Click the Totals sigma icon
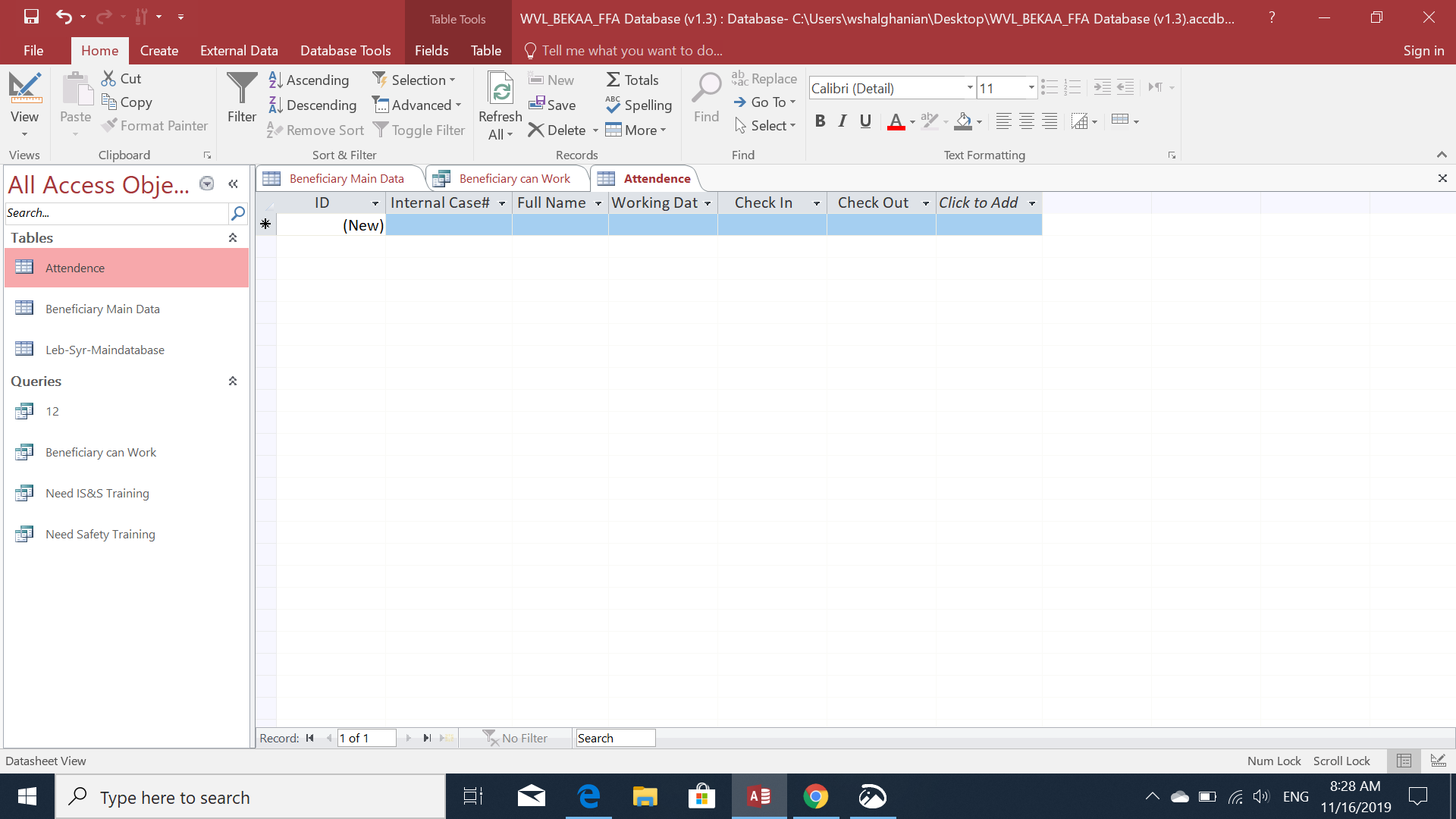1456x819 pixels. (613, 80)
